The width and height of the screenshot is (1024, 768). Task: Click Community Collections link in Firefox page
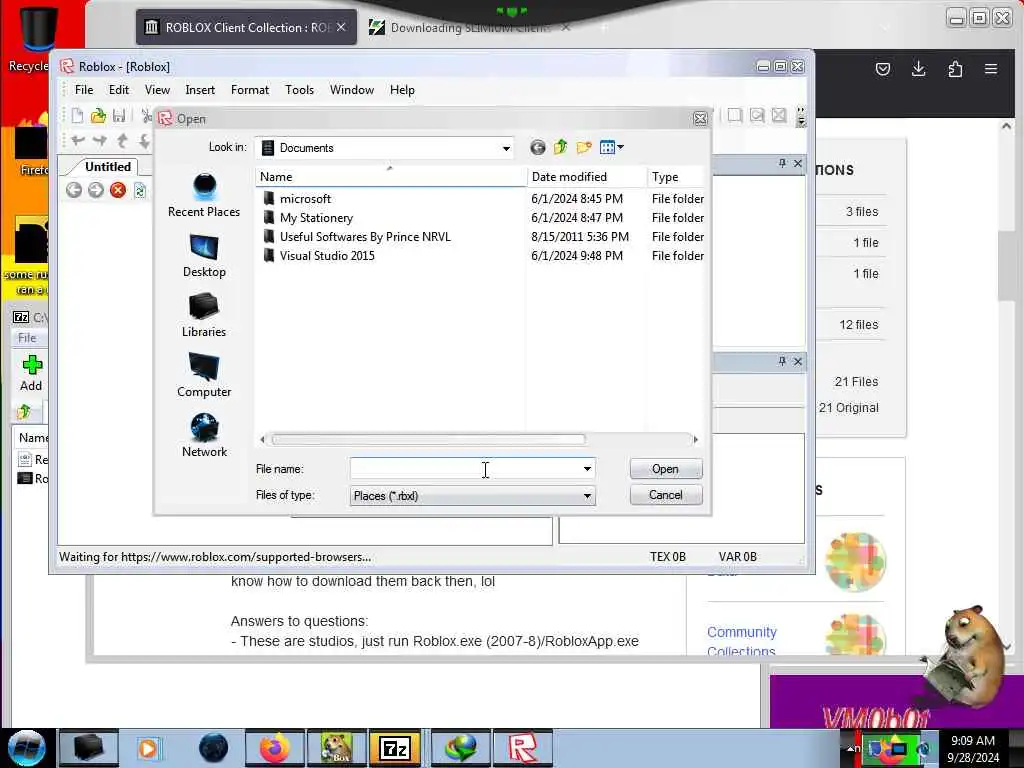[x=741, y=641]
